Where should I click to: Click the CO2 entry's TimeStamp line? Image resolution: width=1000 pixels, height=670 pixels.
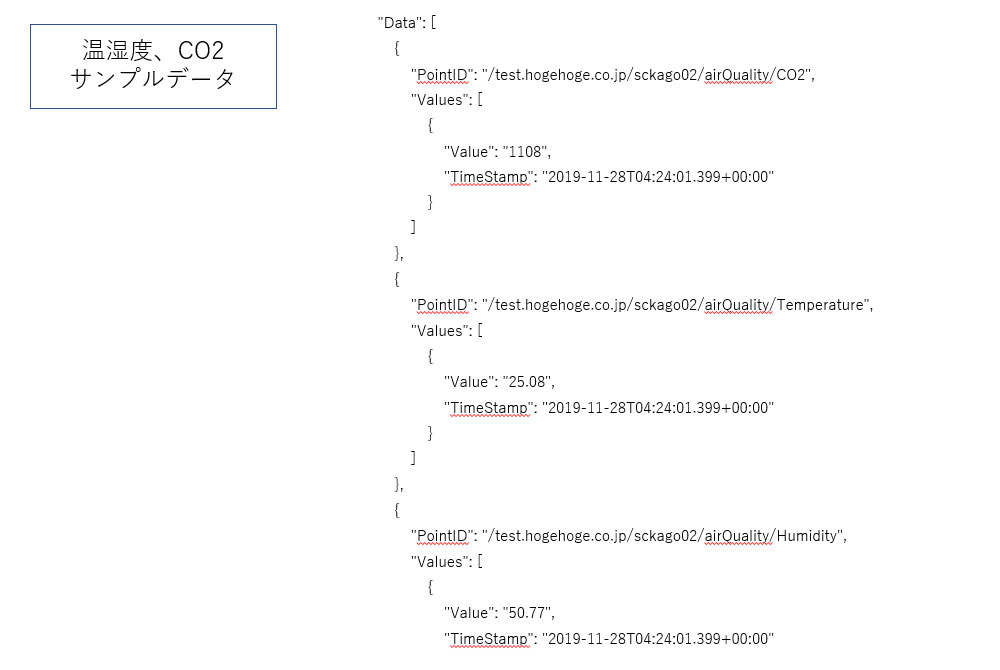pyautogui.click(x=609, y=177)
